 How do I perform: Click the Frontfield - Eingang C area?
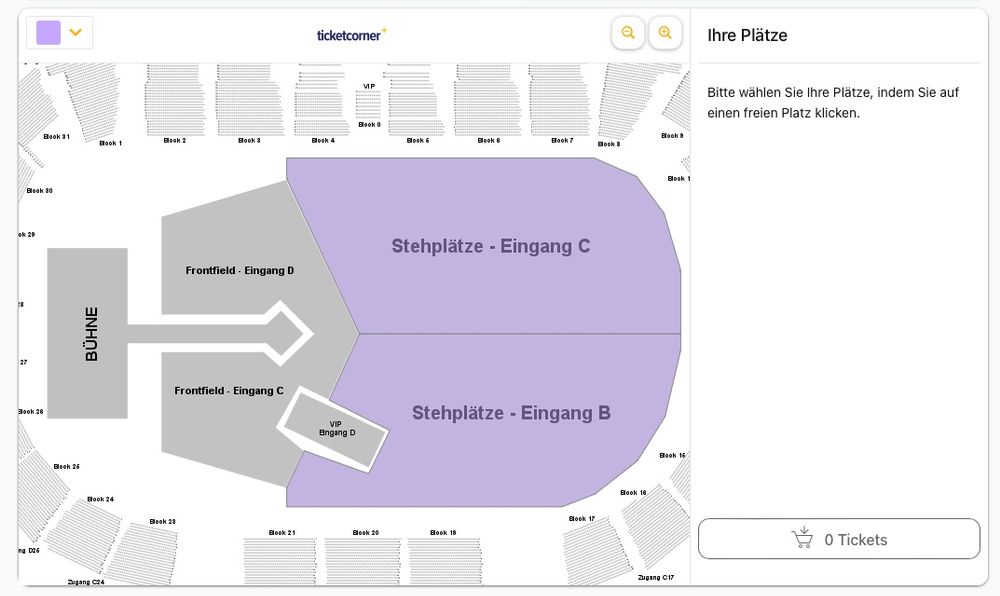pyautogui.click(x=228, y=390)
